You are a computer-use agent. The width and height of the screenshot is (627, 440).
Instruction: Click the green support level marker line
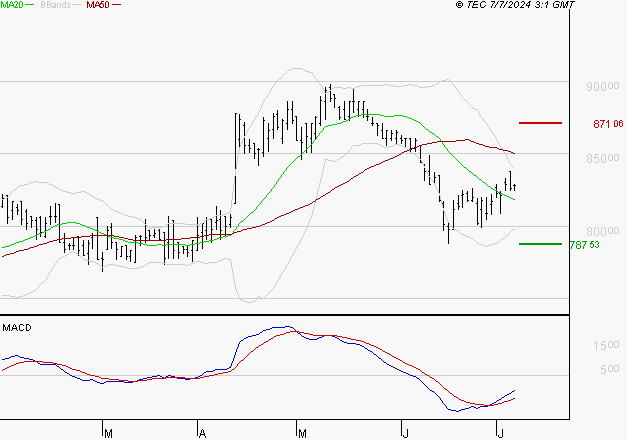[x=540, y=244]
